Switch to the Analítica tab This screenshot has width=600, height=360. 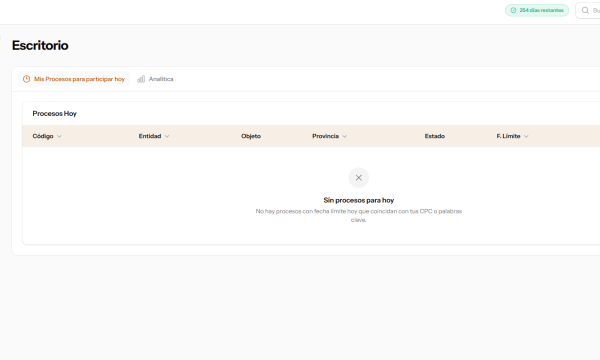click(155, 79)
